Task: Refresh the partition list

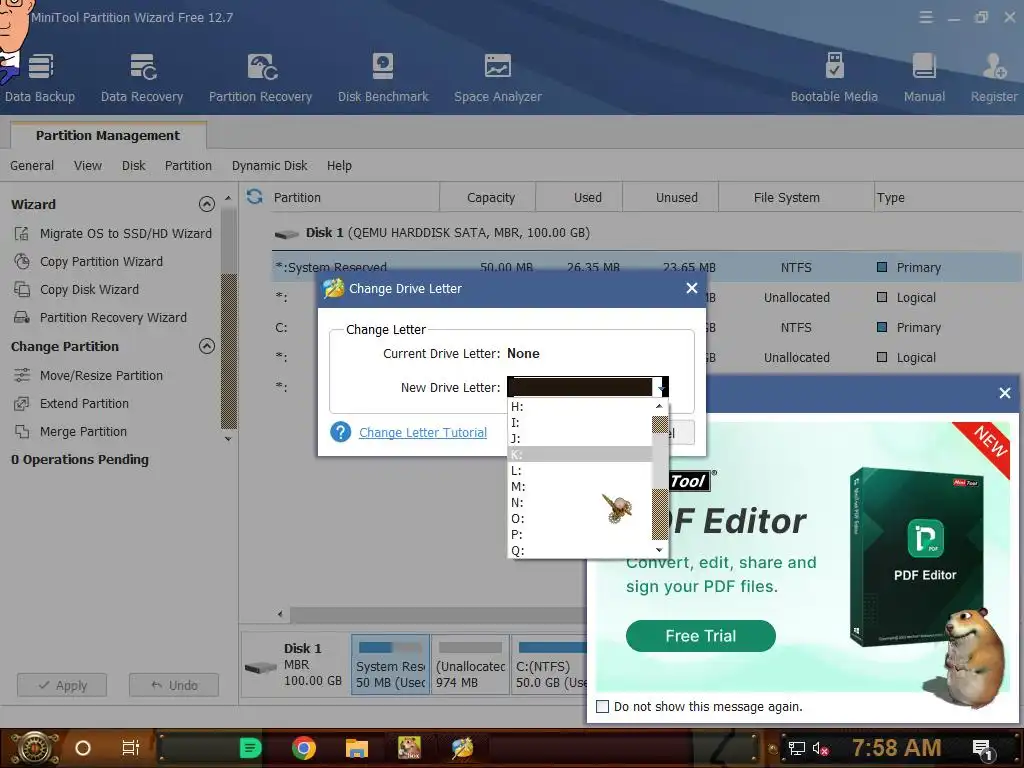Action: click(x=255, y=197)
